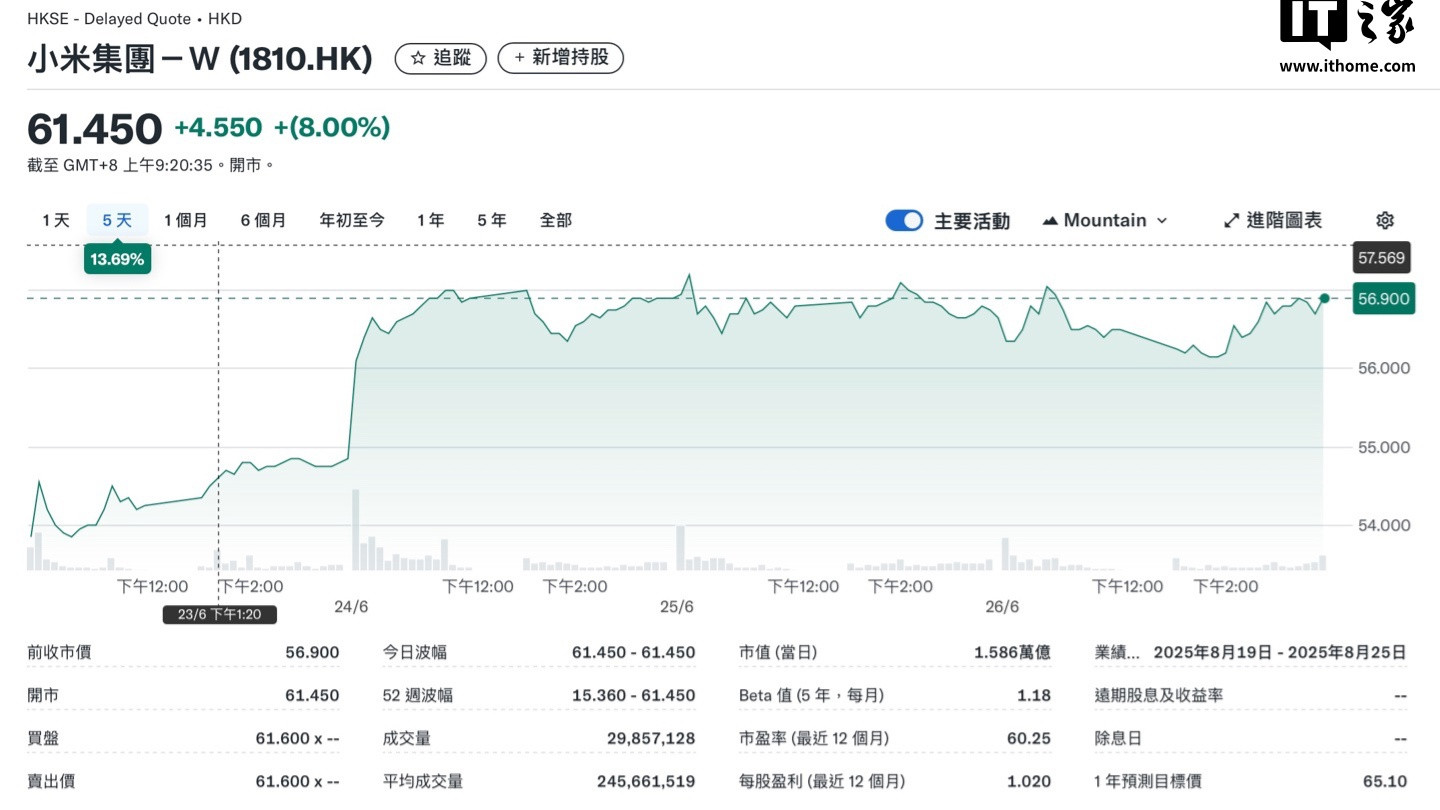Select the 5天 time range
This screenshot has width=1440, height=810.
point(117,220)
